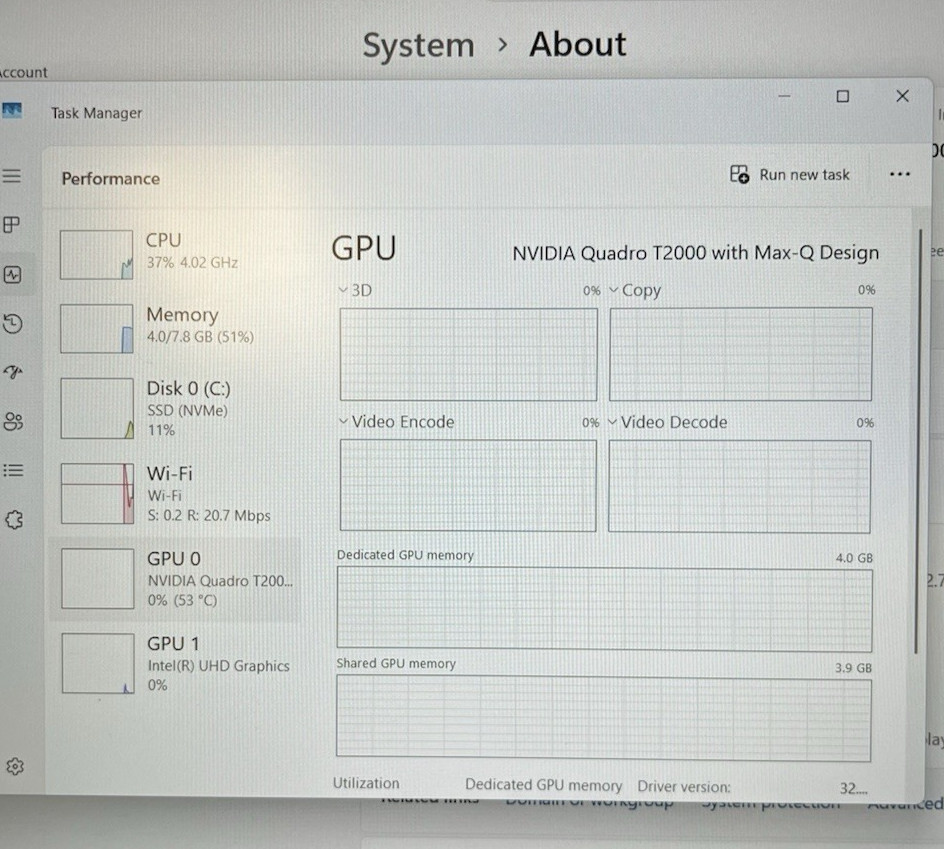Open the Details list icon
The height and width of the screenshot is (849, 944).
(13, 470)
